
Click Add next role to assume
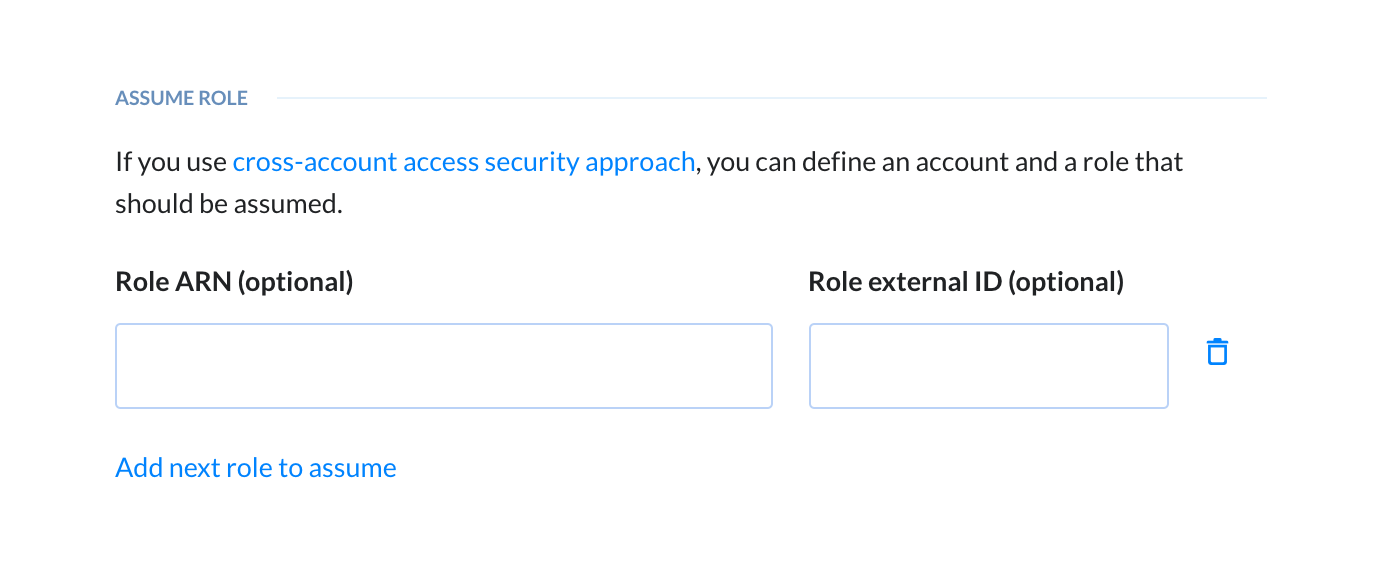256,468
